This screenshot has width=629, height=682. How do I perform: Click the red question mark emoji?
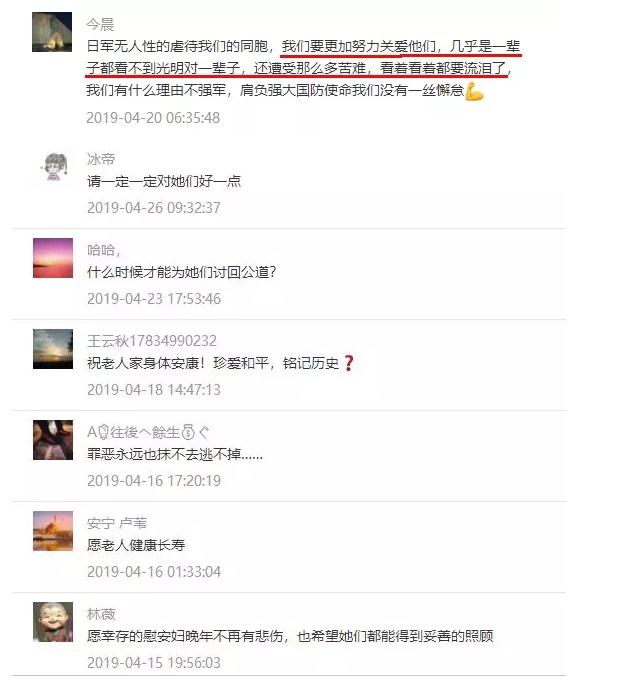[348, 363]
